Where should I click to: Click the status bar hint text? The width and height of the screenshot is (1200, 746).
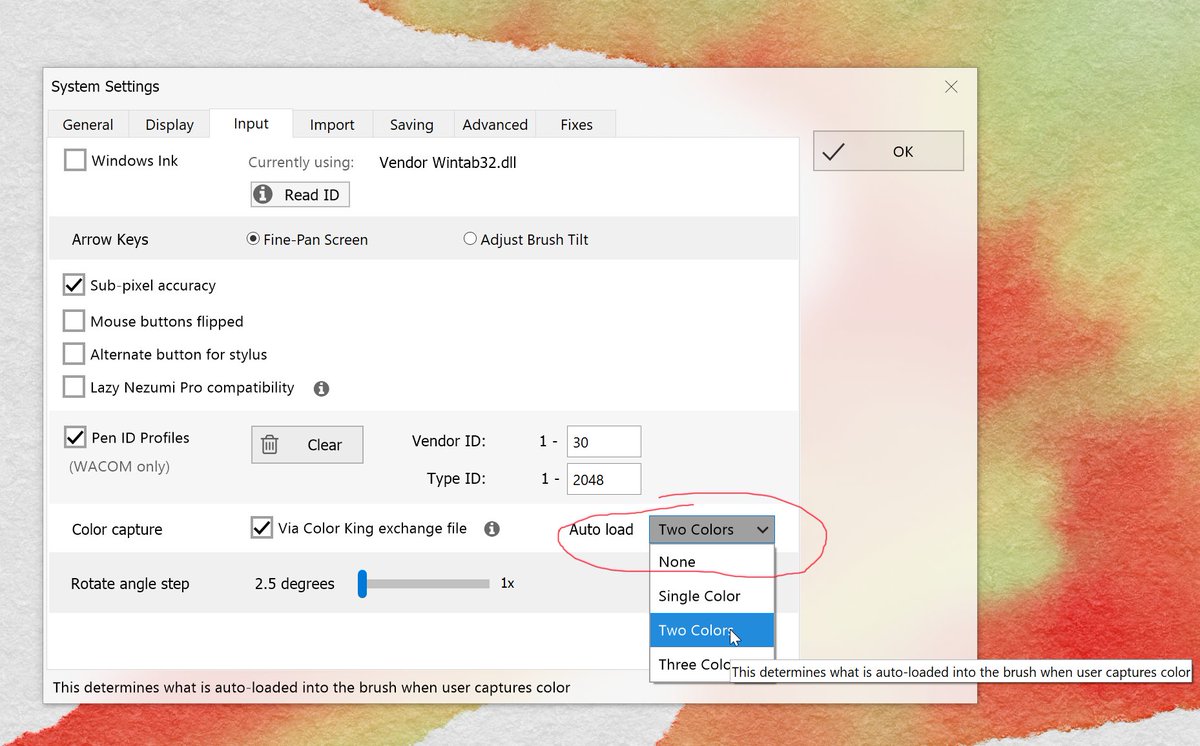(x=312, y=688)
